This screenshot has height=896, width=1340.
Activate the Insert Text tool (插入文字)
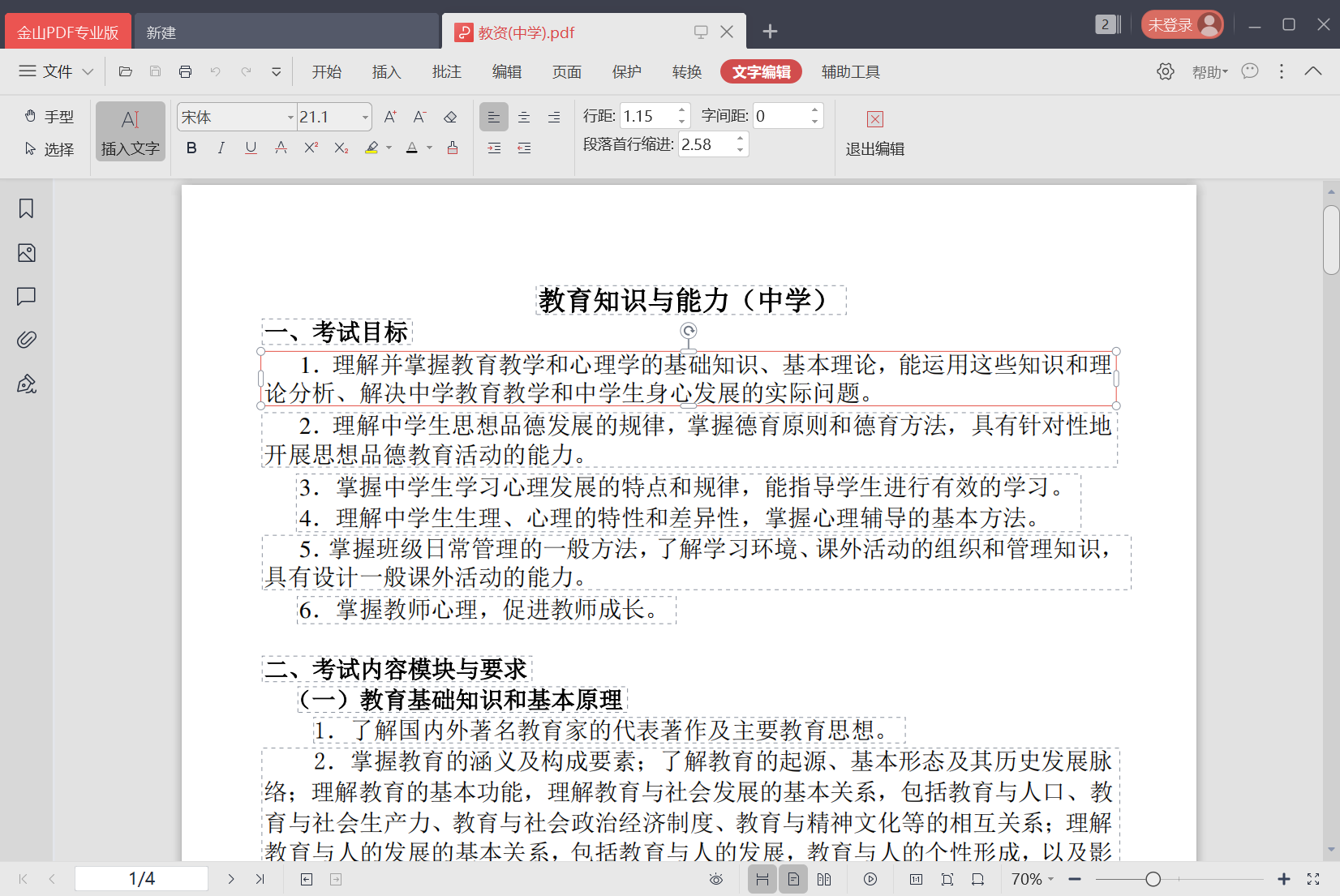[131, 131]
